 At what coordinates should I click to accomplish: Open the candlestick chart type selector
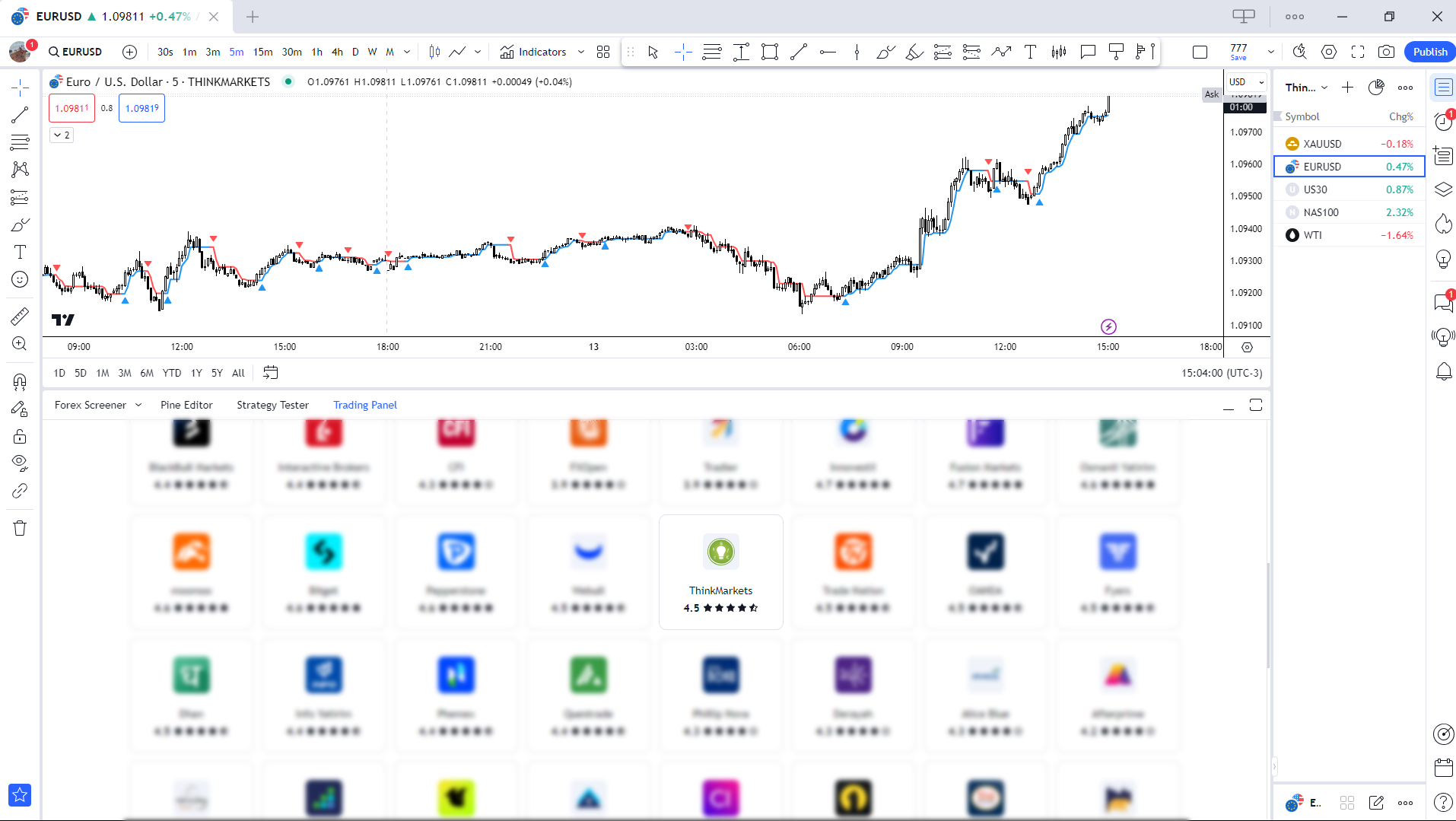point(434,52)
